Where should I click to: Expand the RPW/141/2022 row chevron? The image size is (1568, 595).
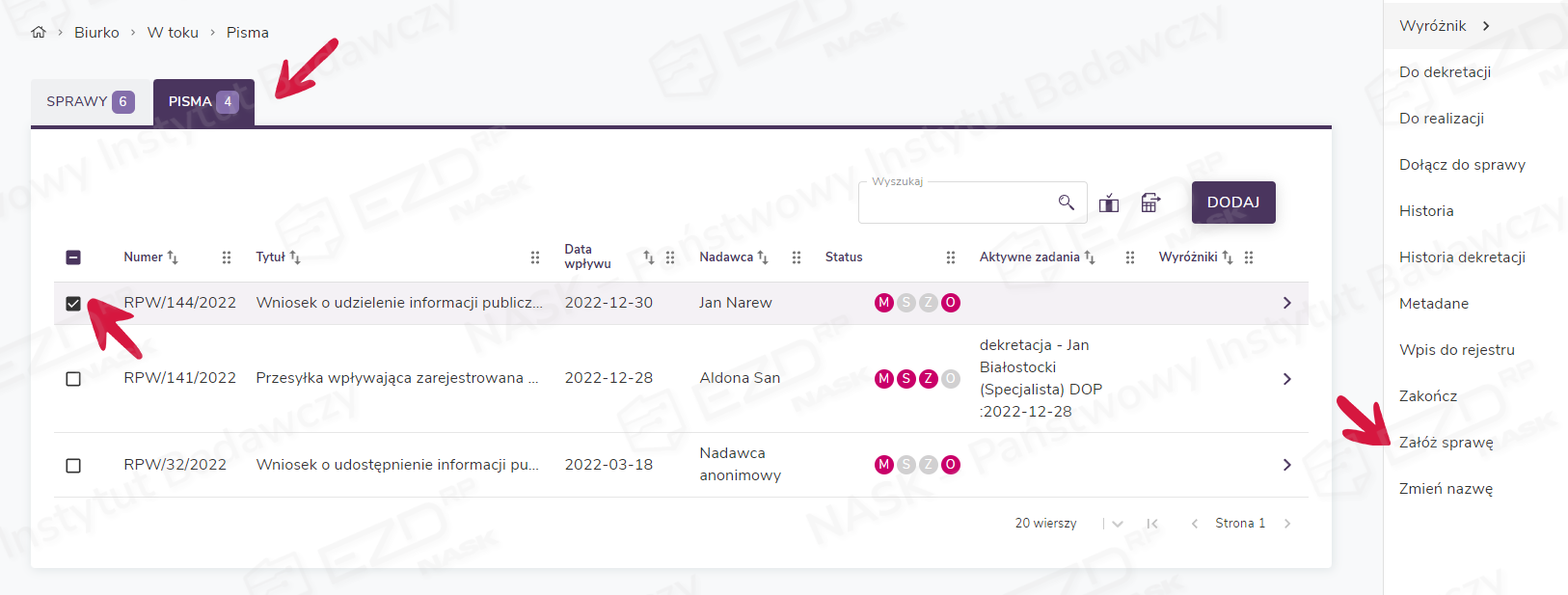[x=1286, y=379]
